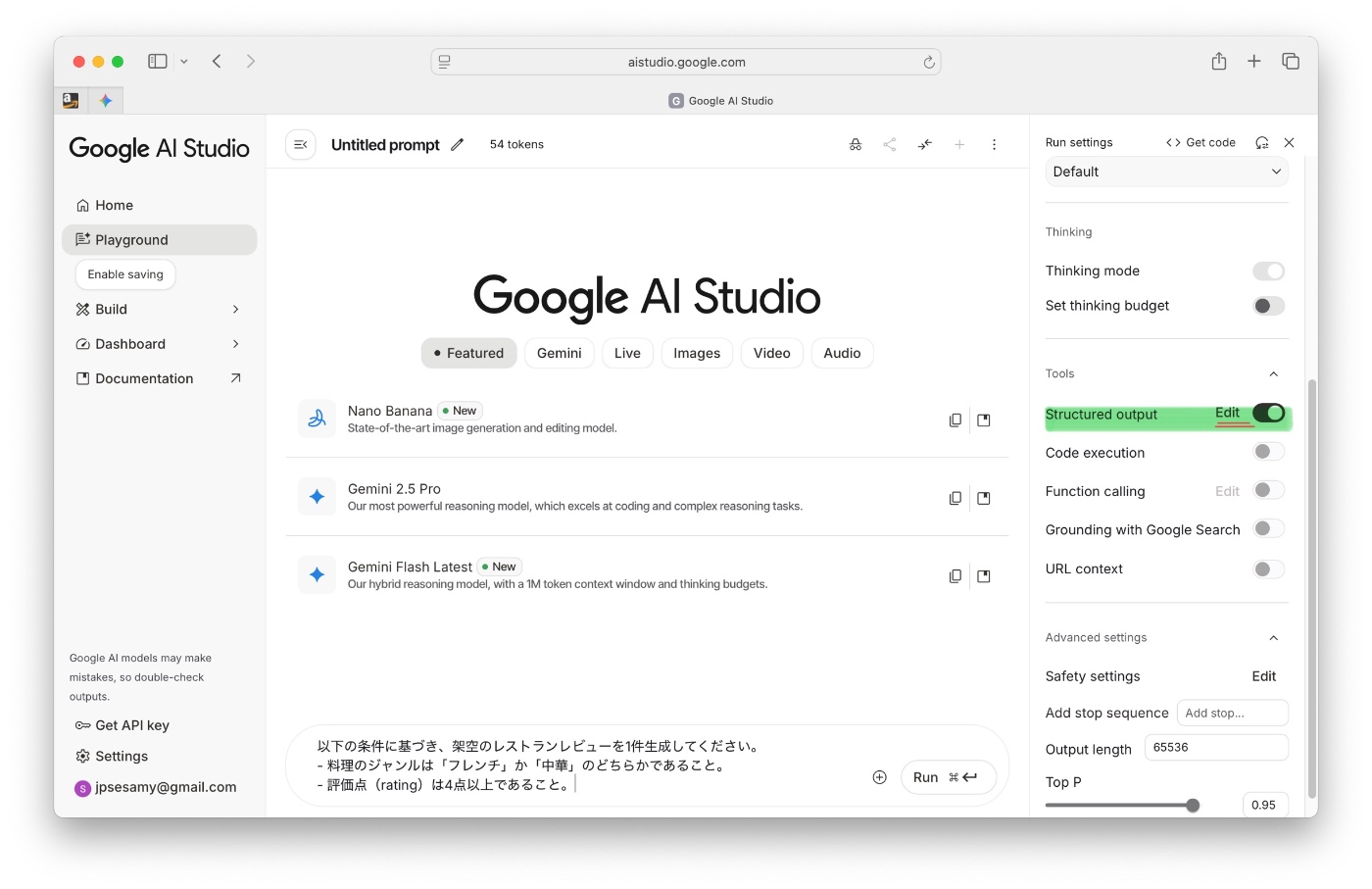
Task: Show Safari tab overview icon
Action: coord(1291,61)
